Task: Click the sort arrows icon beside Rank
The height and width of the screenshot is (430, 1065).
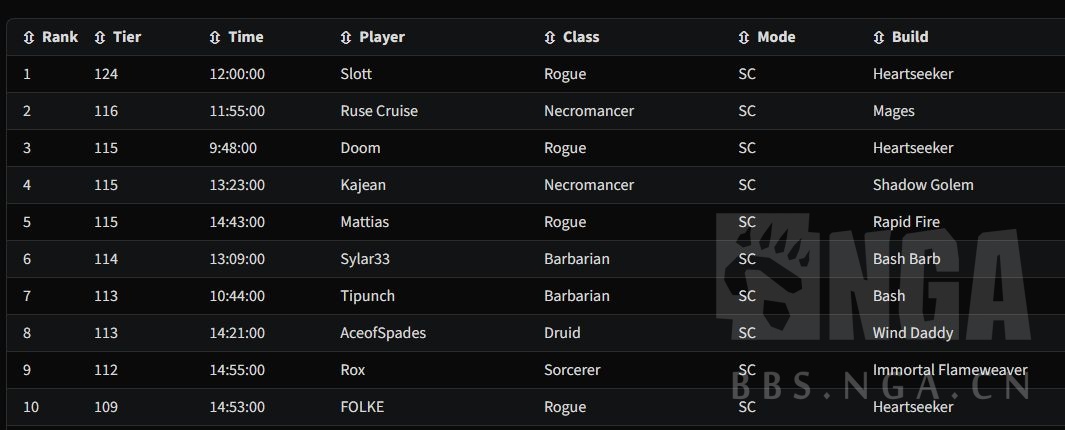Action: coord(28,37)
